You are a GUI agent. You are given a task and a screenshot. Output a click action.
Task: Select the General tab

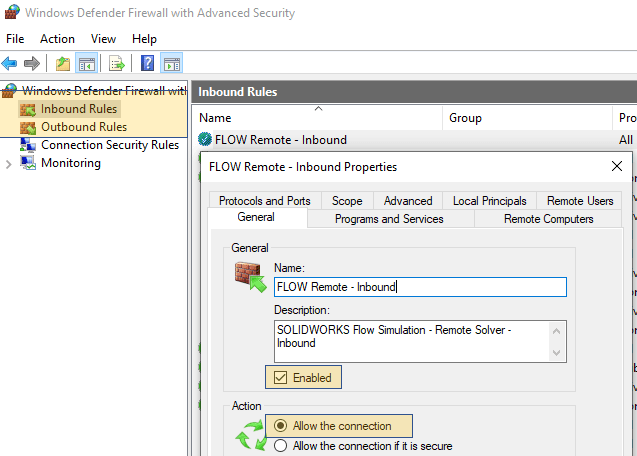pos(256,217)
